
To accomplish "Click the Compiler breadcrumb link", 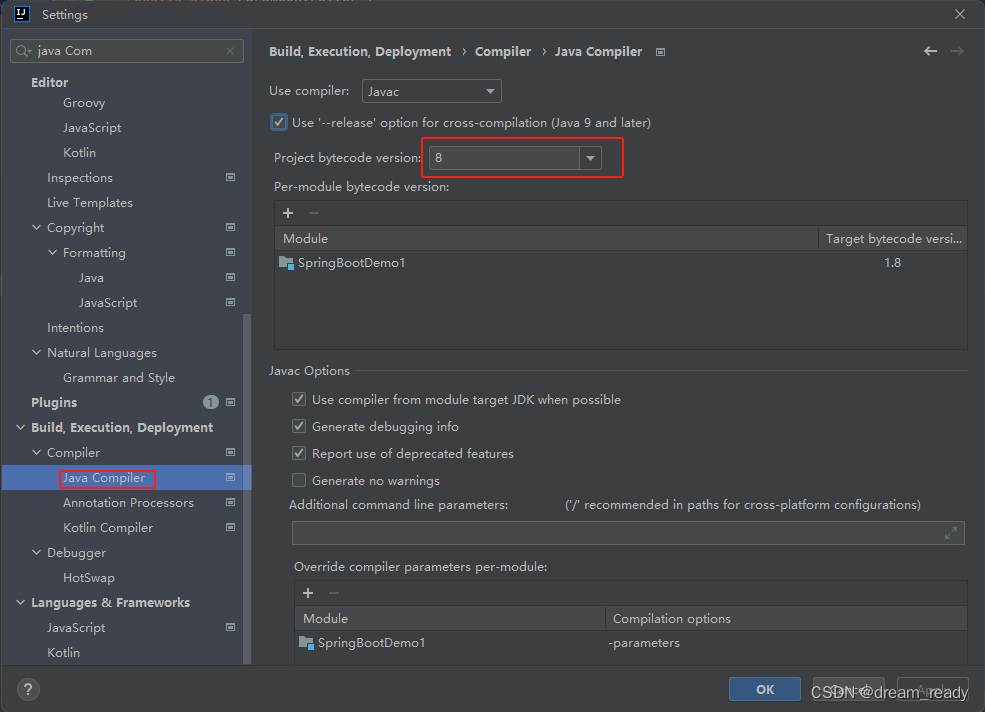I will pos(503,52).
